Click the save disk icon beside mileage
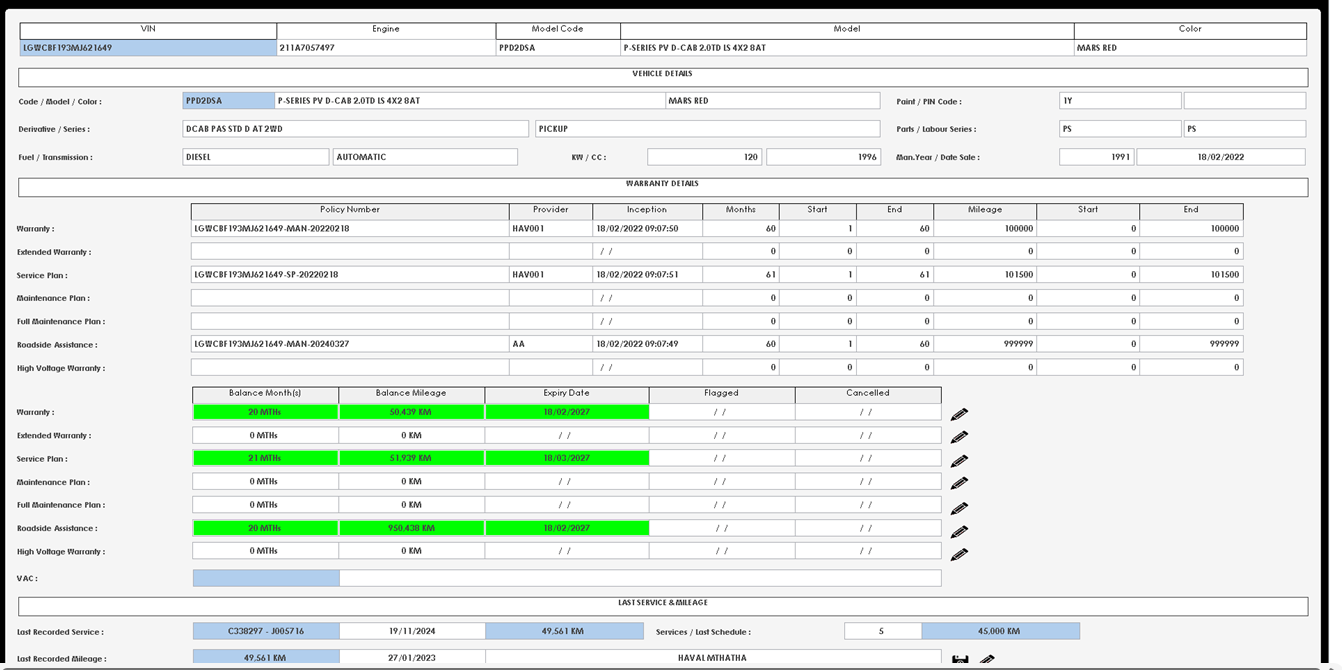The image size is (1342, 670). point(960,660)
